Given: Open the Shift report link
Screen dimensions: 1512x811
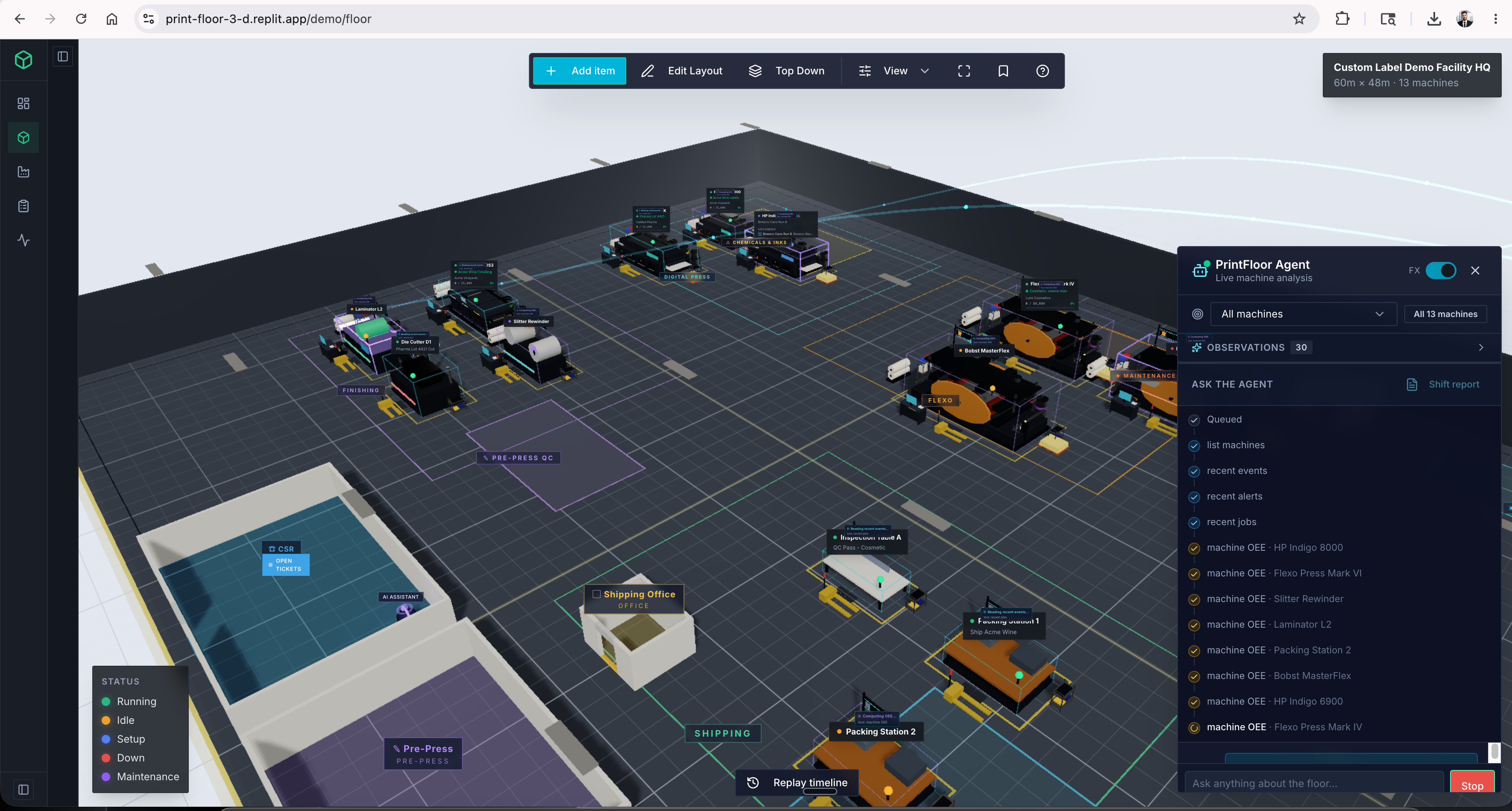Looking at the screenshot, I should pos(1443,384).
